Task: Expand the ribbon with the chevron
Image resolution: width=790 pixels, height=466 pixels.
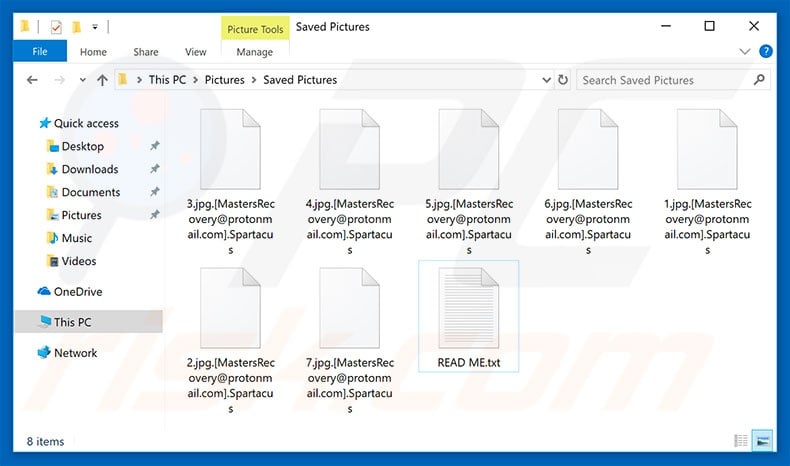Action: [x=744, y=51]
